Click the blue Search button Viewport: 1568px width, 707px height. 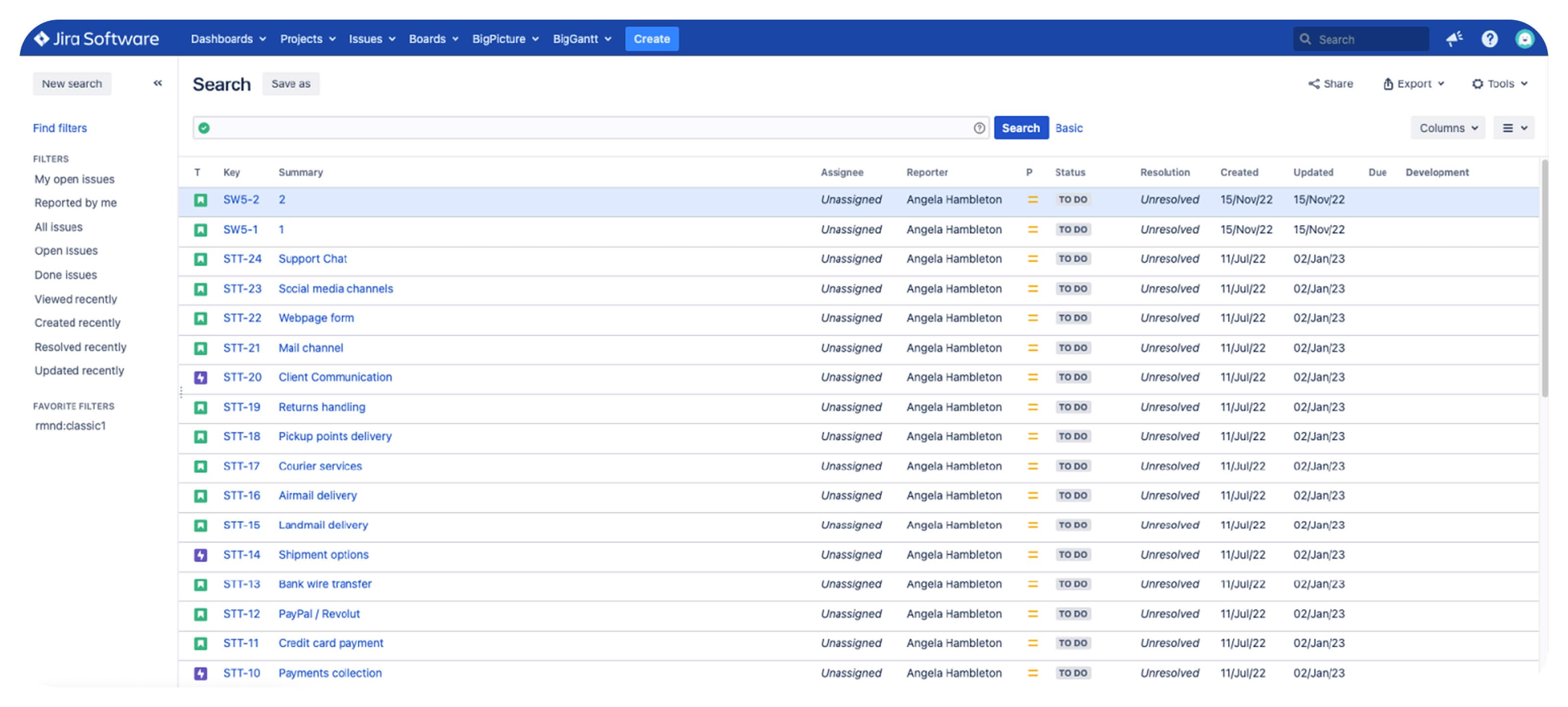click(x=1021, y=128)
